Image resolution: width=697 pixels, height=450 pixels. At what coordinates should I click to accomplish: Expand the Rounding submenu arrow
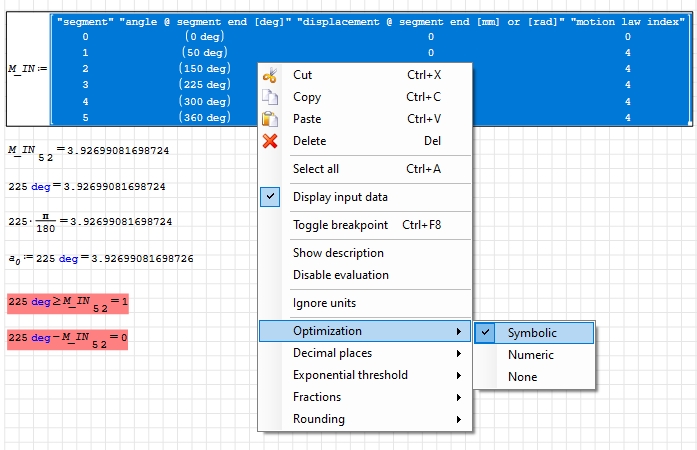pyautogui.click(x=459, y=419)
